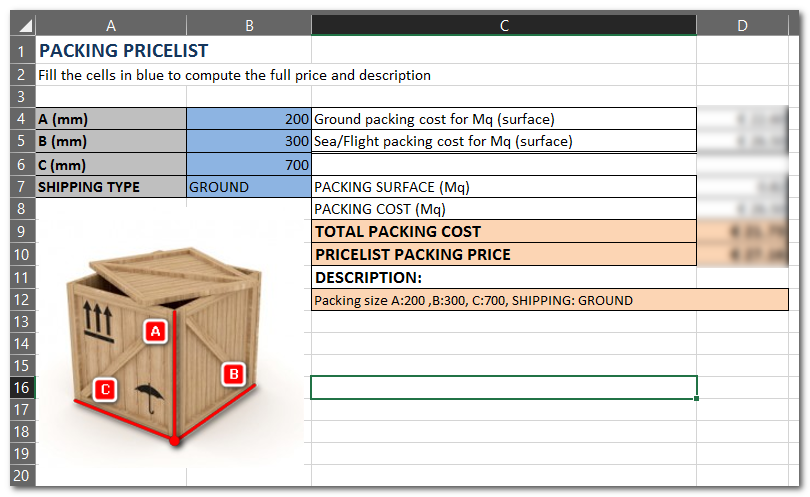Select 'Ground packing cost for Mq' cell

[x=504, y=119]
